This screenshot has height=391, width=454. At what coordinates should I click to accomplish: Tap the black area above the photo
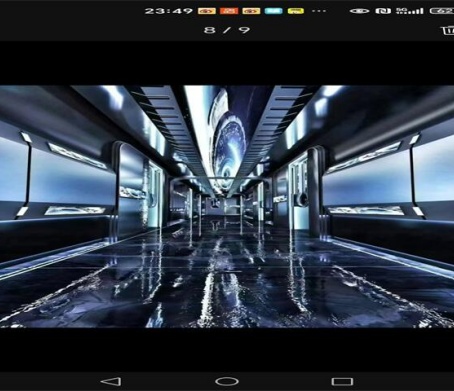point(227,63)
